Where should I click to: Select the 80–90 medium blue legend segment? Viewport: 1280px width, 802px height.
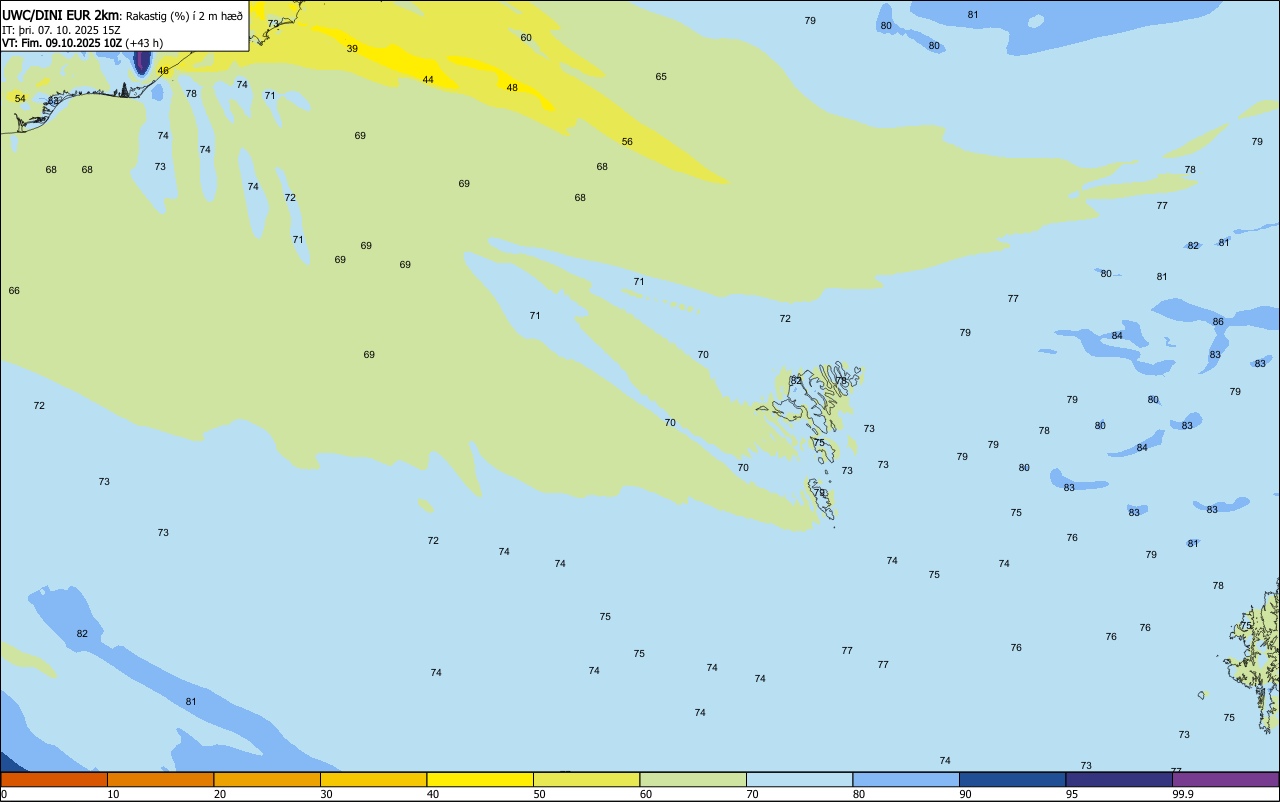pos(906,779)
